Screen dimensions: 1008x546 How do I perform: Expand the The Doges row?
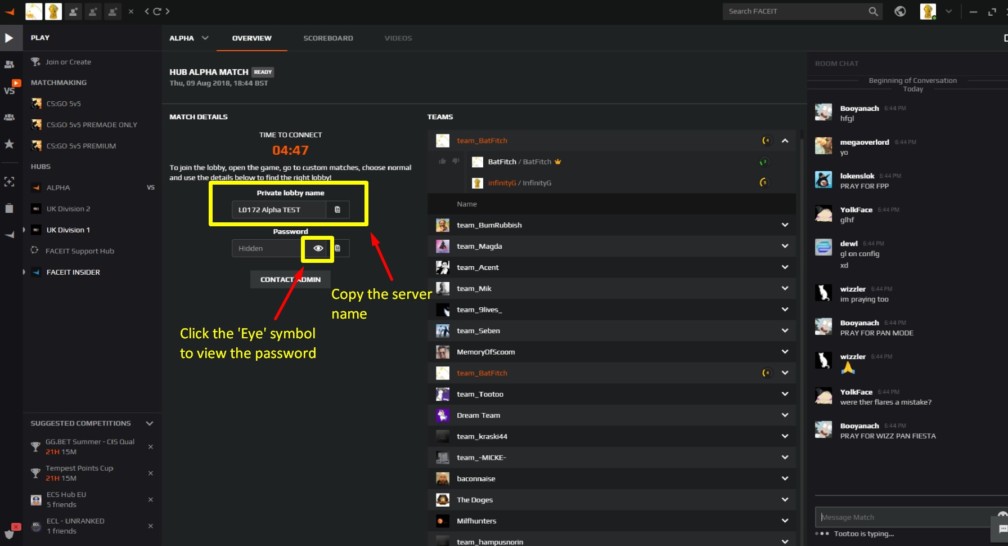(x=785, y=500)
